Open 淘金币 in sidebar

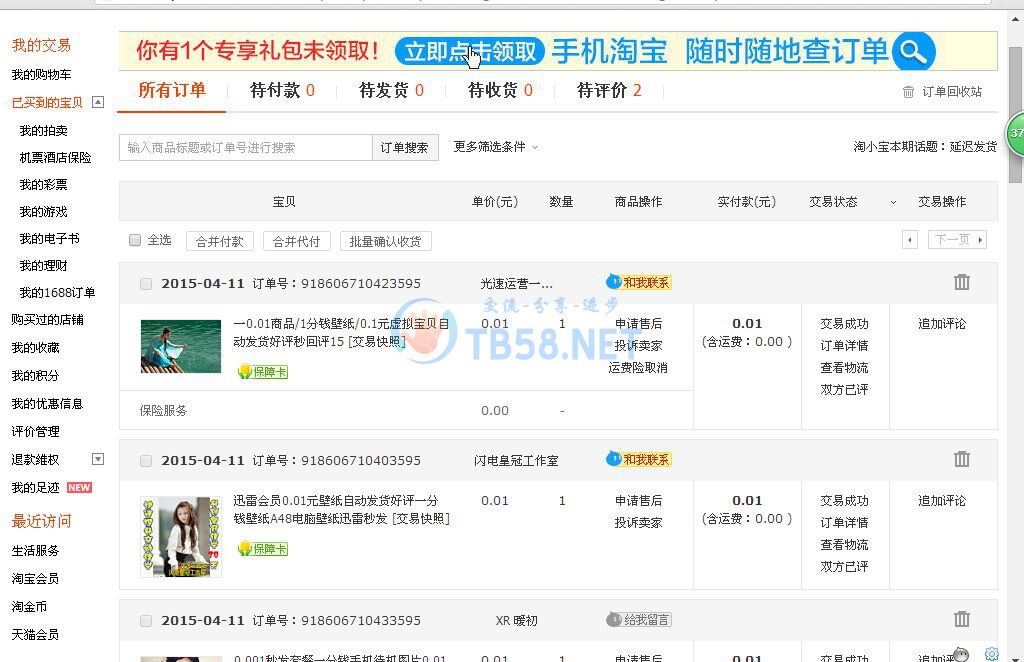point(29,607)
